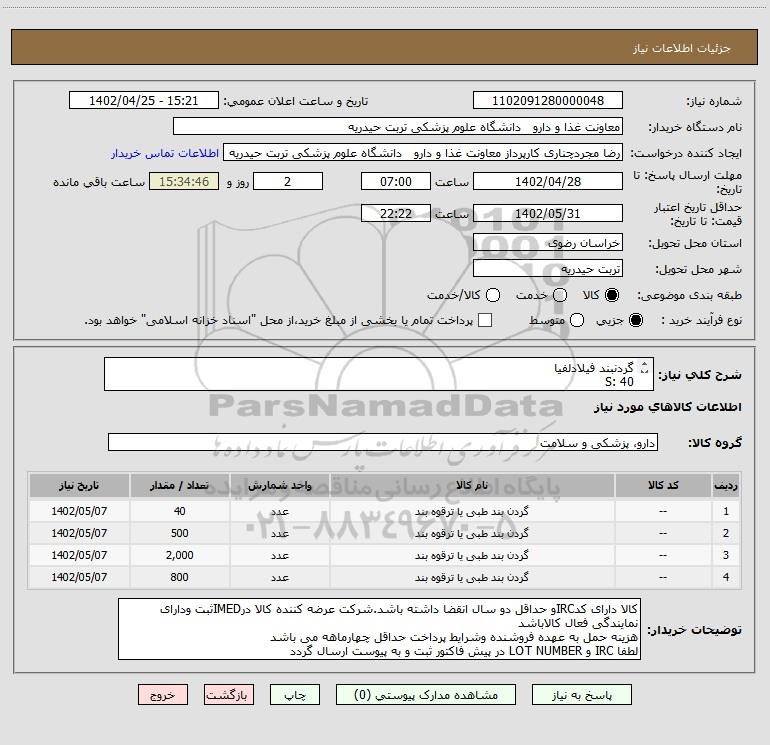Click the days remaining field showing 2
Viewport: 770px width, 745px height.
tap(288, 182)
